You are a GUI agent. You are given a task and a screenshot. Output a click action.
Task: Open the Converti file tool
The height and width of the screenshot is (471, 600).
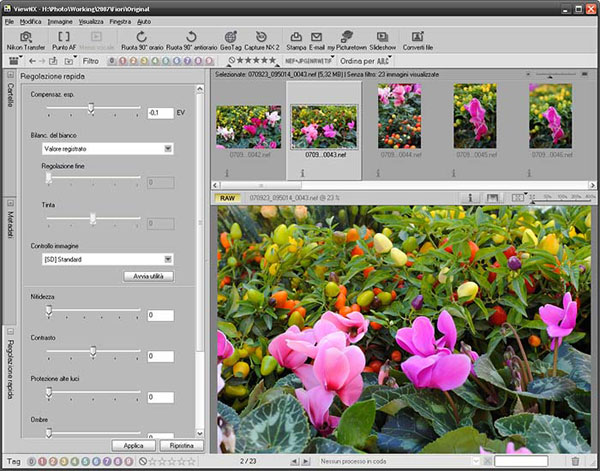[x=417, y=41]
